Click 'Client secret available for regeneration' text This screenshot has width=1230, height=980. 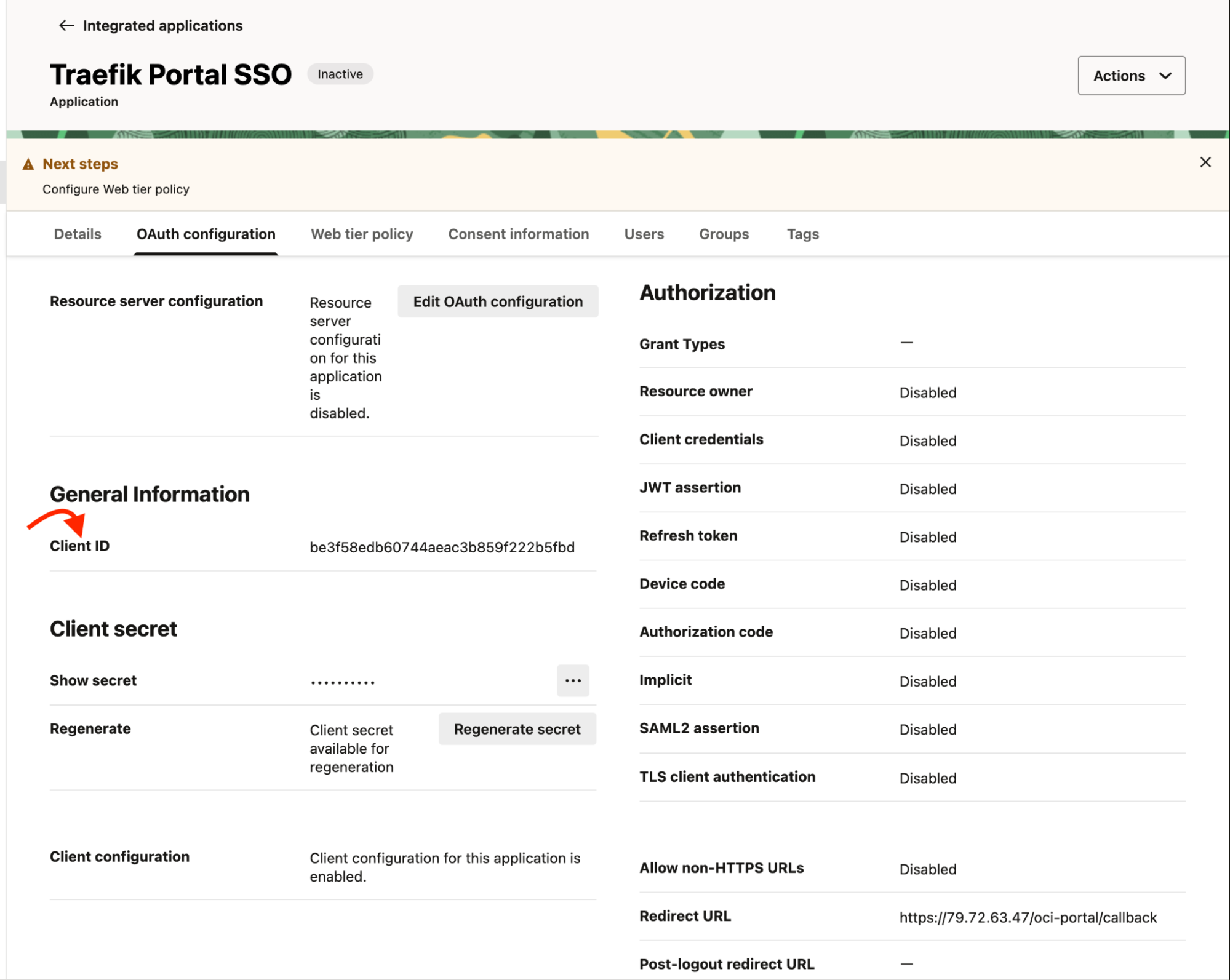pyautogui.click(x=351, y=748)
